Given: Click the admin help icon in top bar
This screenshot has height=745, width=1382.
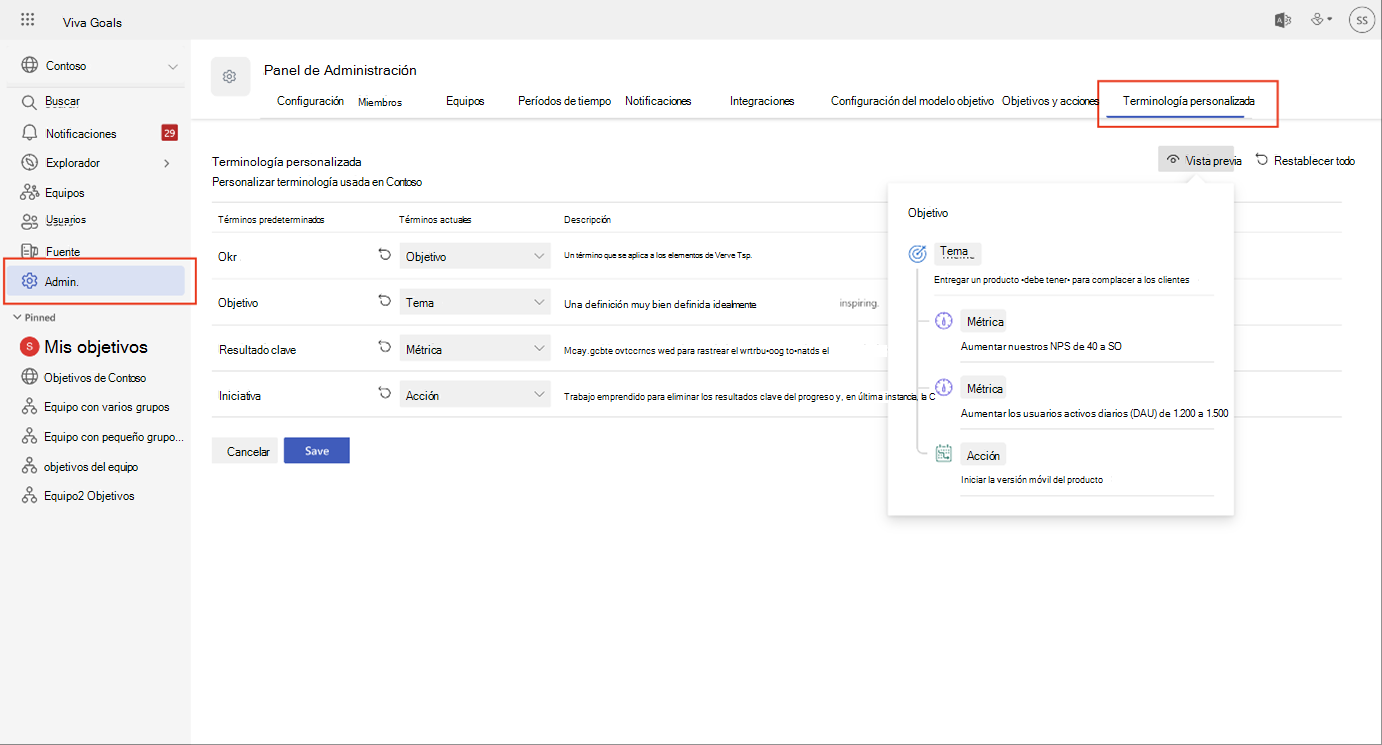Looking at the screenshot, I should click(1321, 20).
